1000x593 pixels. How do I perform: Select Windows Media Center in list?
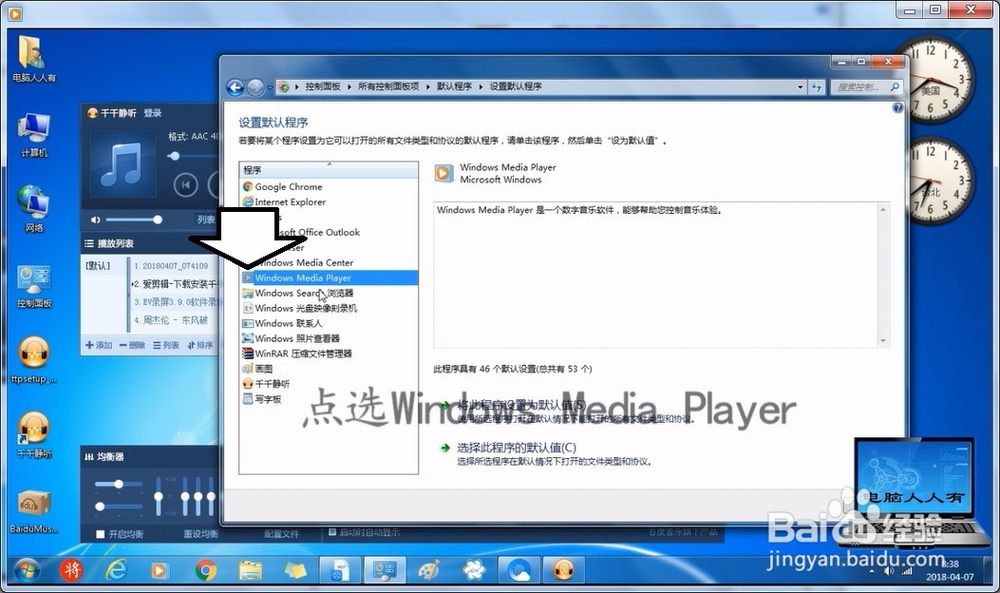pos(305,263)
